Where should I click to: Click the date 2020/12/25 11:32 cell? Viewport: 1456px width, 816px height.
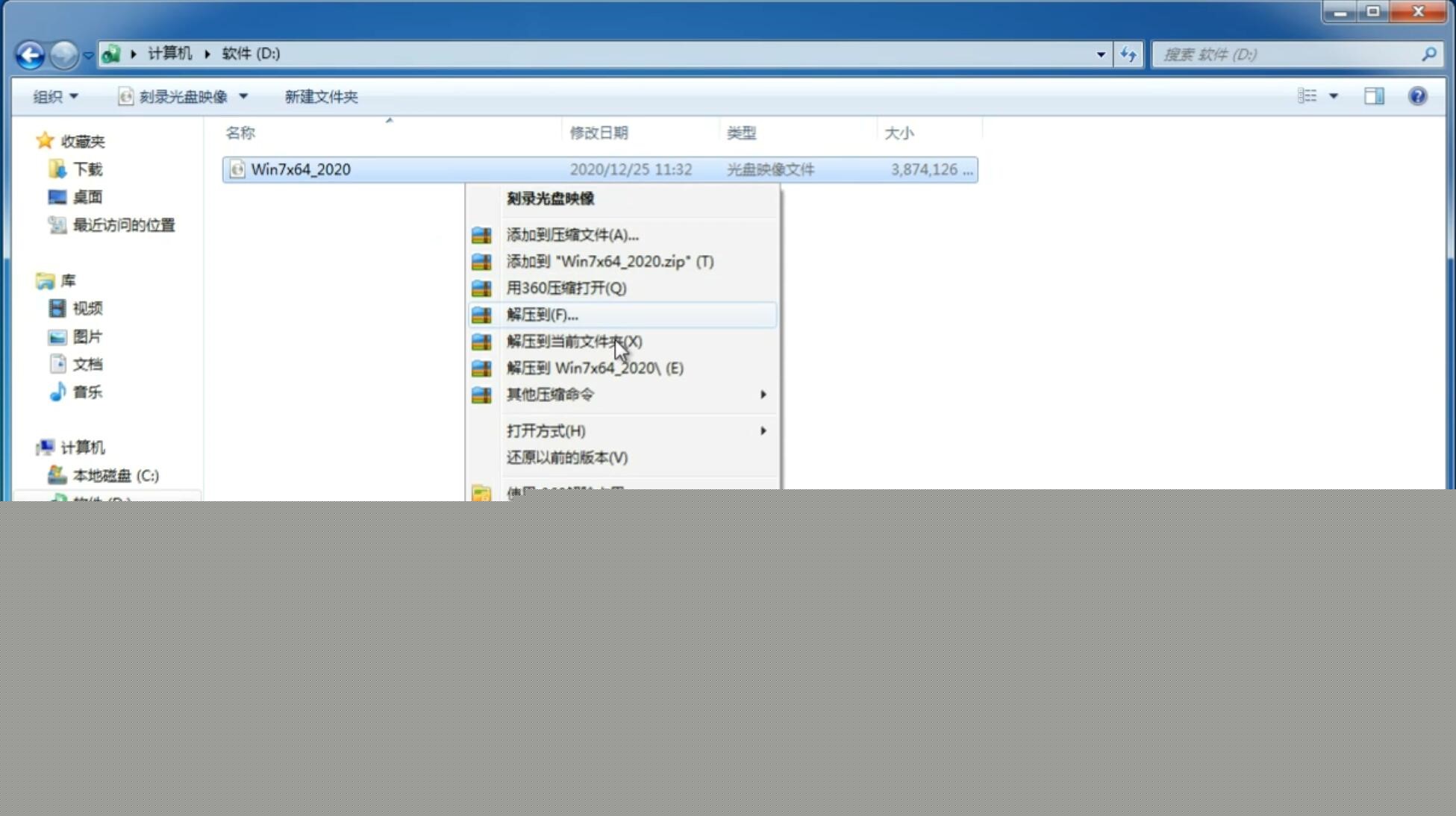[x=631, y=169]
